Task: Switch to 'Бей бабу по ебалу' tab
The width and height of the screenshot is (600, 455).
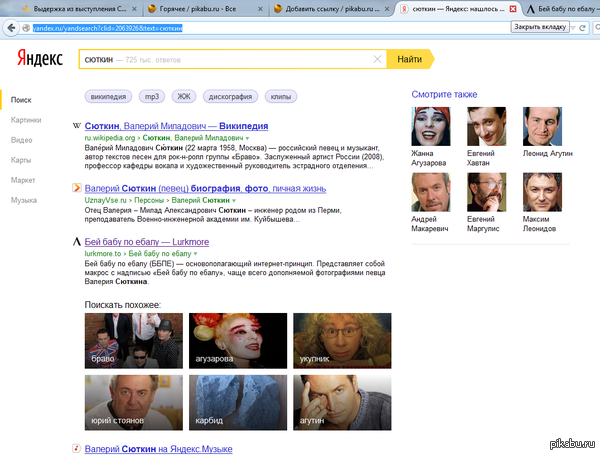Action: pyautogui.click(x=562, y=9)
